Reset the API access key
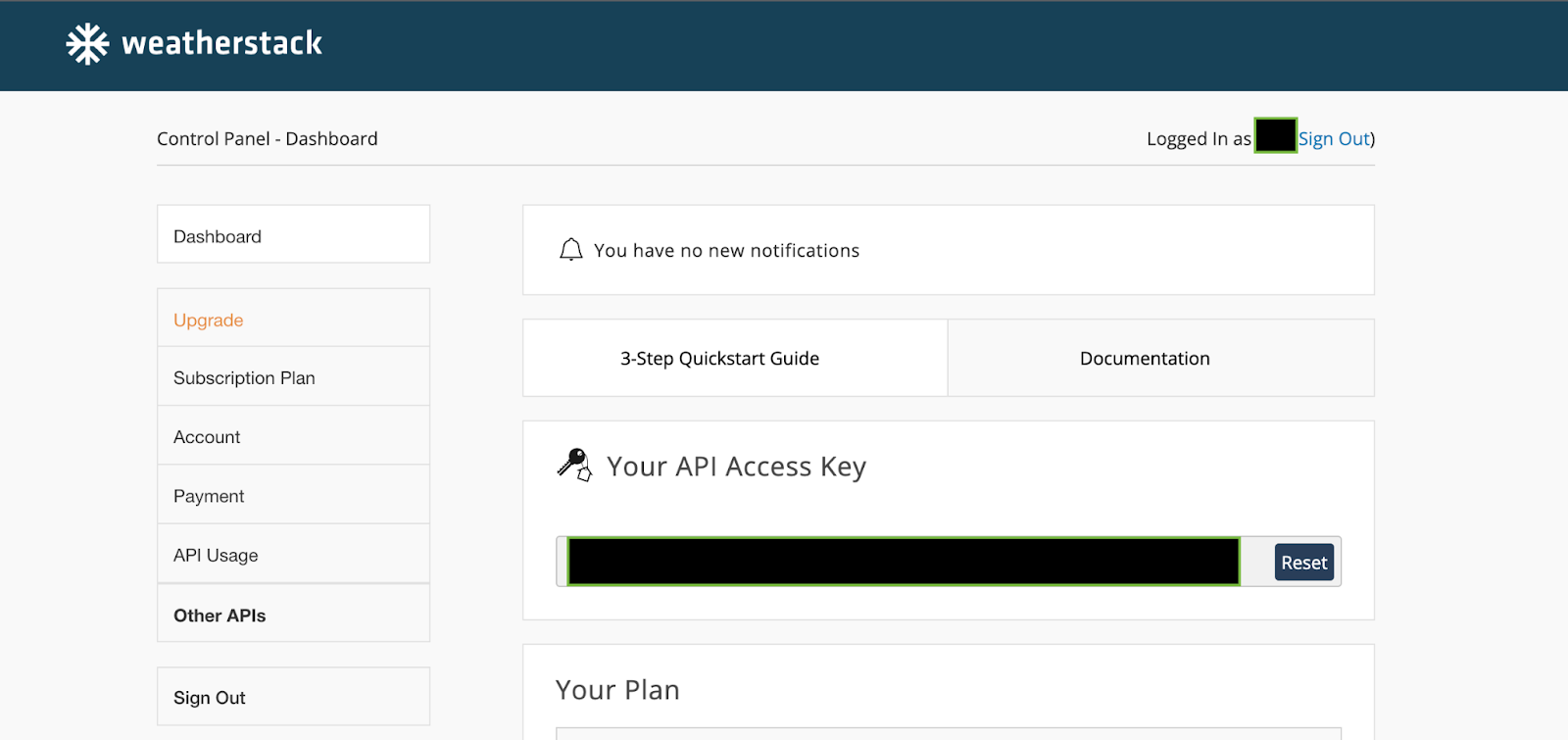This screenshot has width=1568, height=740. 1304,563
